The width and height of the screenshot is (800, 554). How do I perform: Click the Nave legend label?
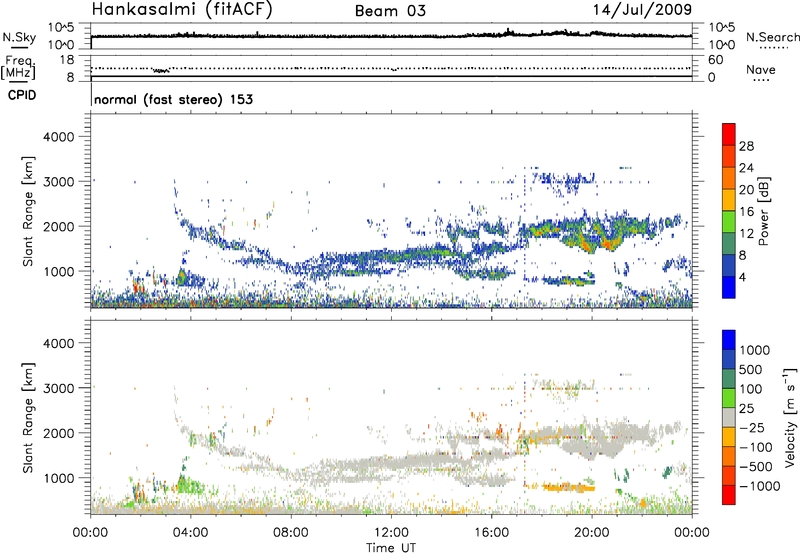[761, 69]
